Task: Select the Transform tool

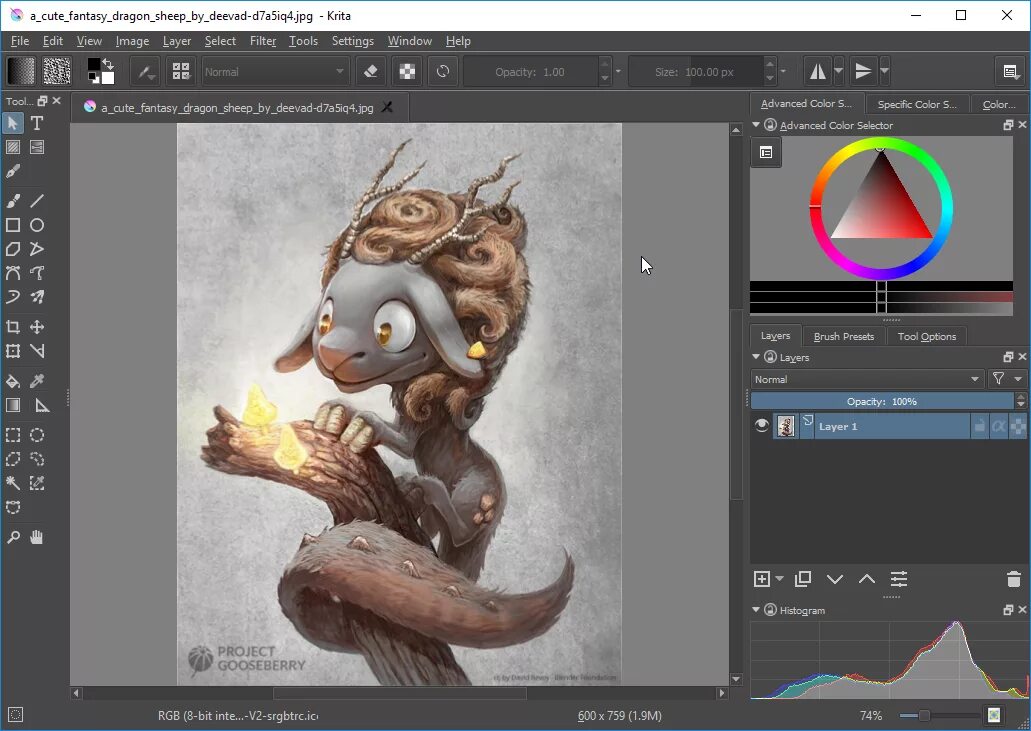Action: click(x=12, y=351)
